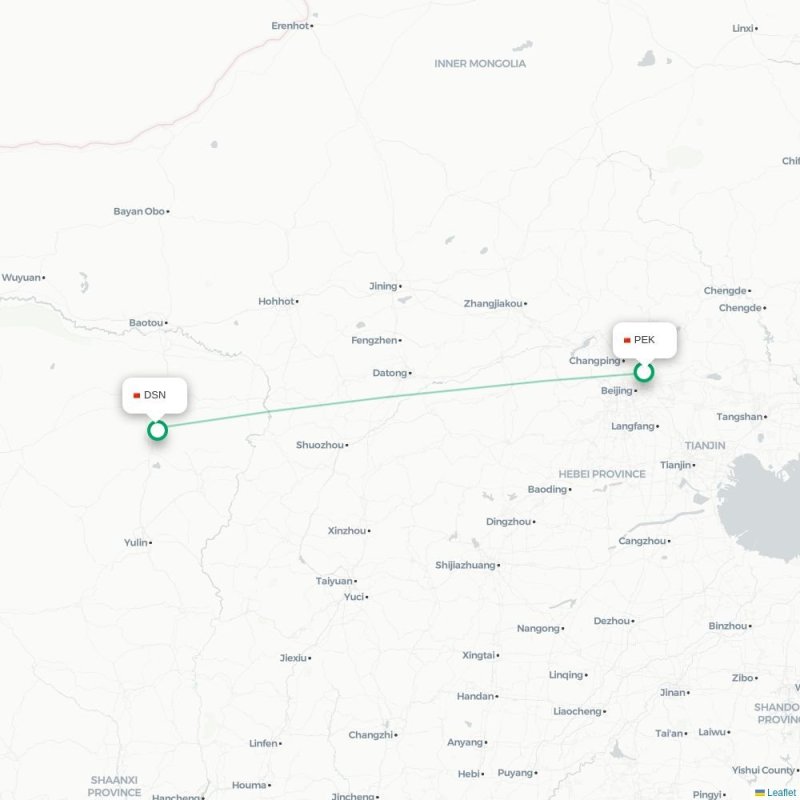The height and width of the screenshot is (800, 800).
Task: Click the flag icon in PEK popup
Action: (627, 340)
